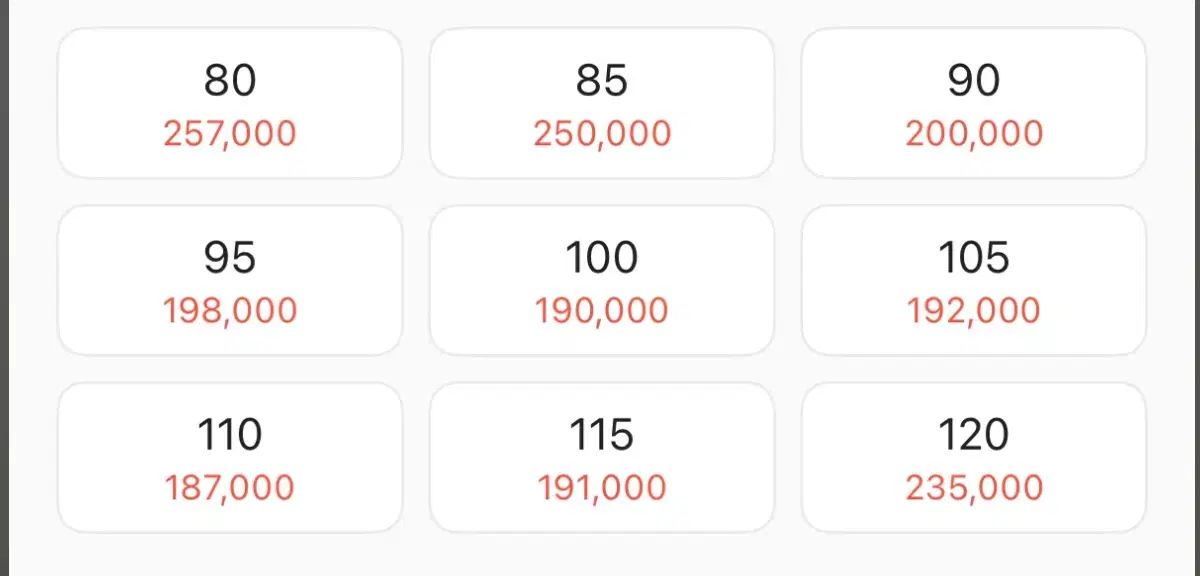Click the lowest price 187,000
The height and width of the screenshot is (576, 1200).
click(x=230, y=488)
